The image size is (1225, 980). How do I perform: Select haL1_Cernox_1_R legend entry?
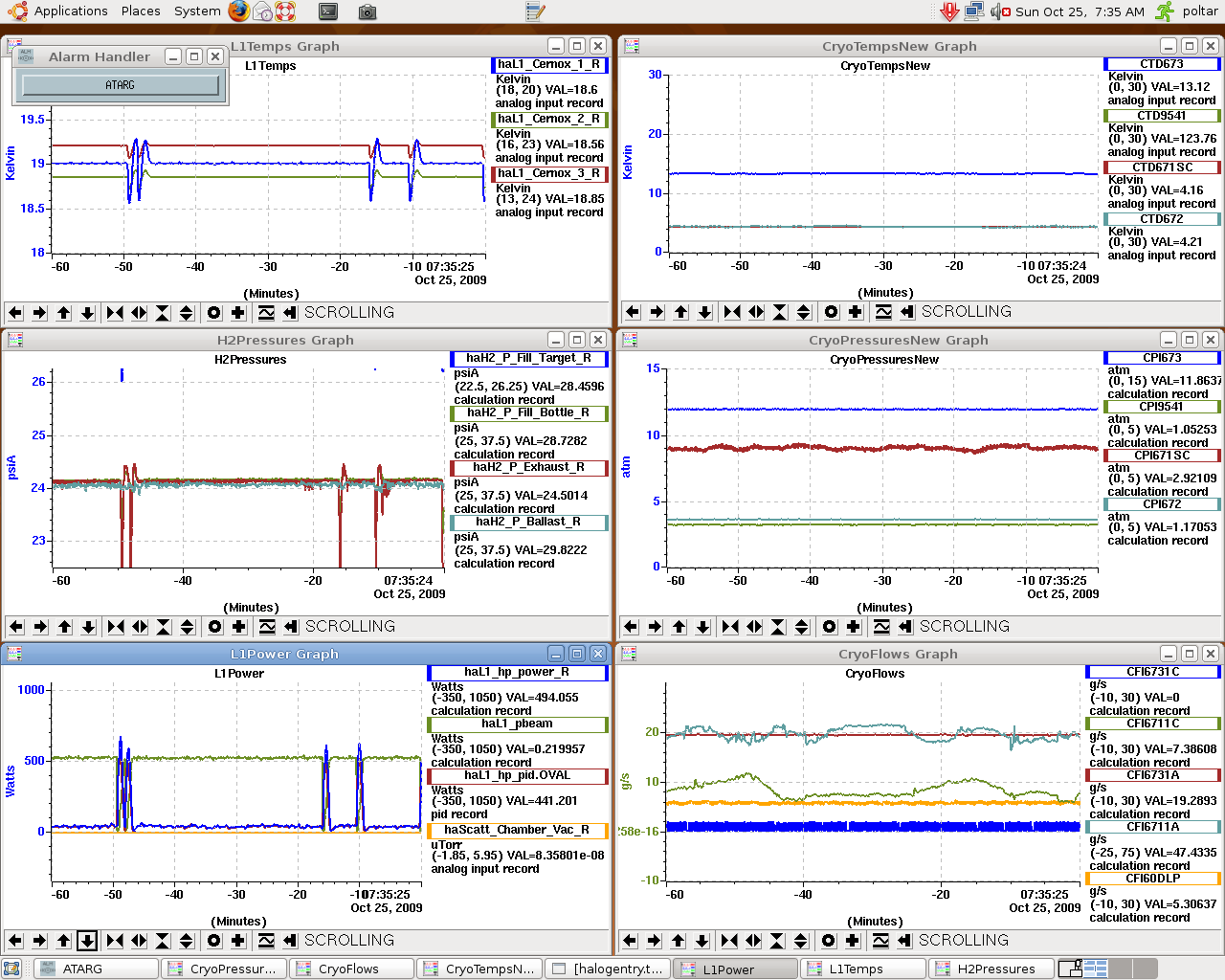[549, 64]
